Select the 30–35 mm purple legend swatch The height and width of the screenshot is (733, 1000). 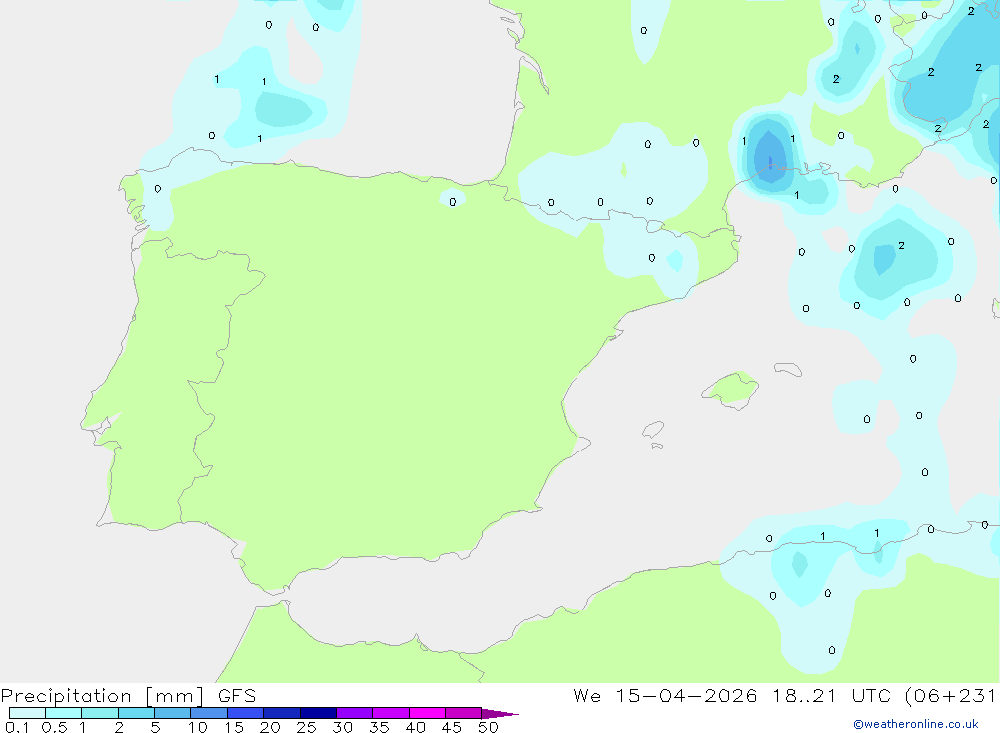[x=355, y=713]
